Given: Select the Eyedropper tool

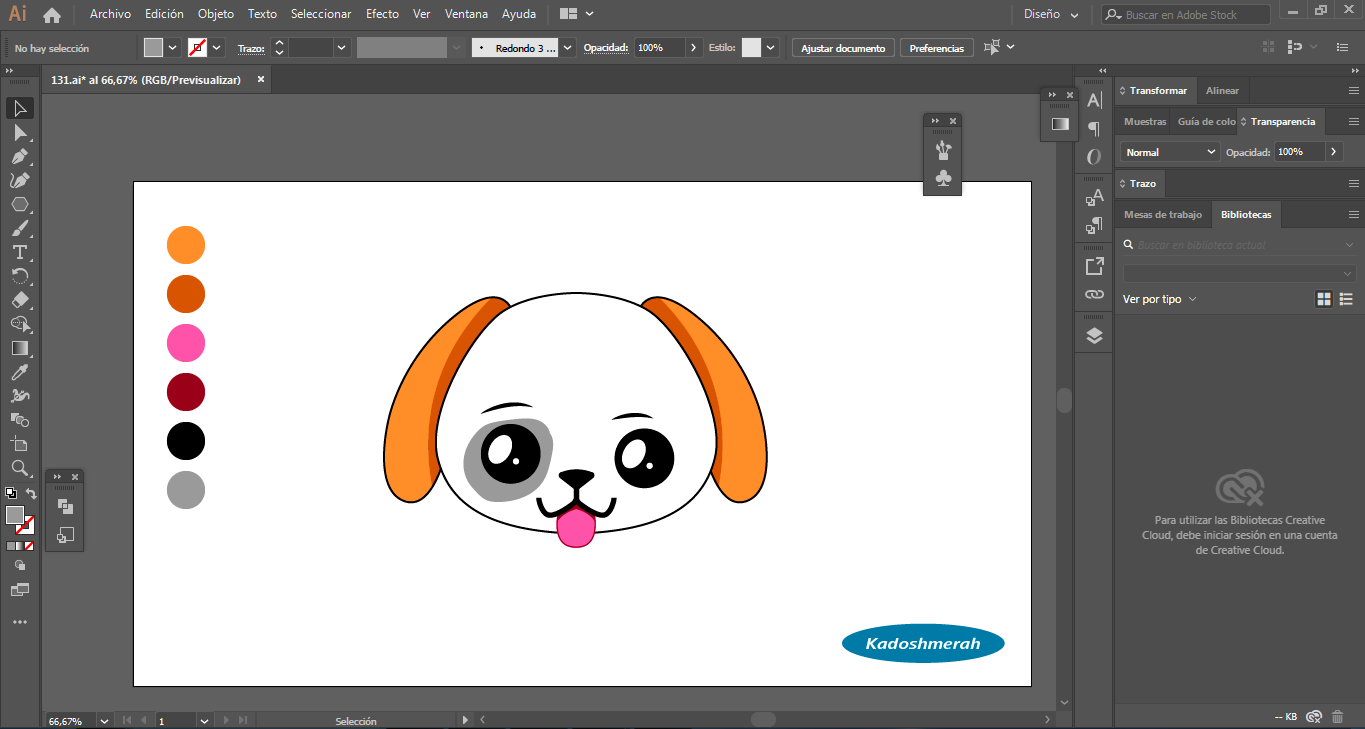Looking at the screenshot, I should click(19, 372).
